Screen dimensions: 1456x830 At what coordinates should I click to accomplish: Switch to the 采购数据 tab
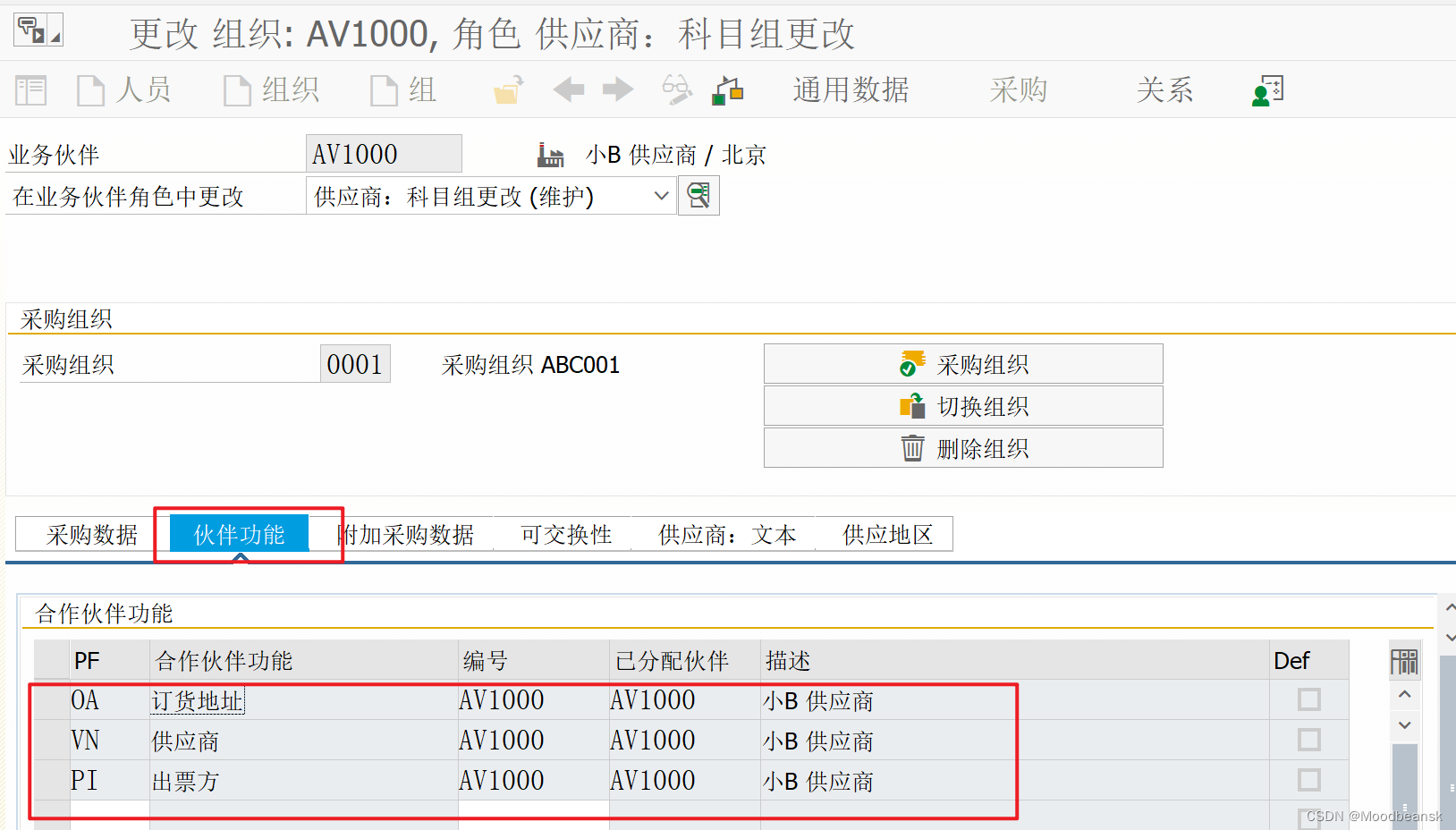(x=92, y=535)
